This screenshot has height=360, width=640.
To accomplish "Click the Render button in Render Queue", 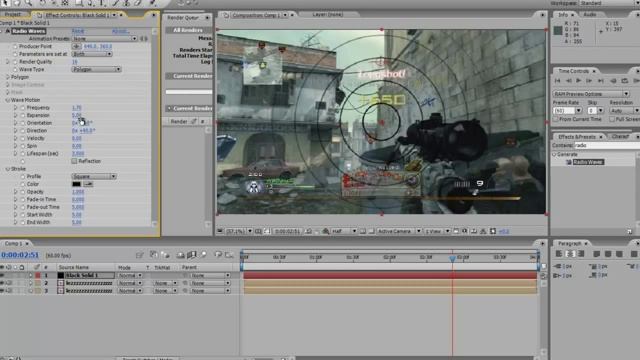I will coord(179,121).
